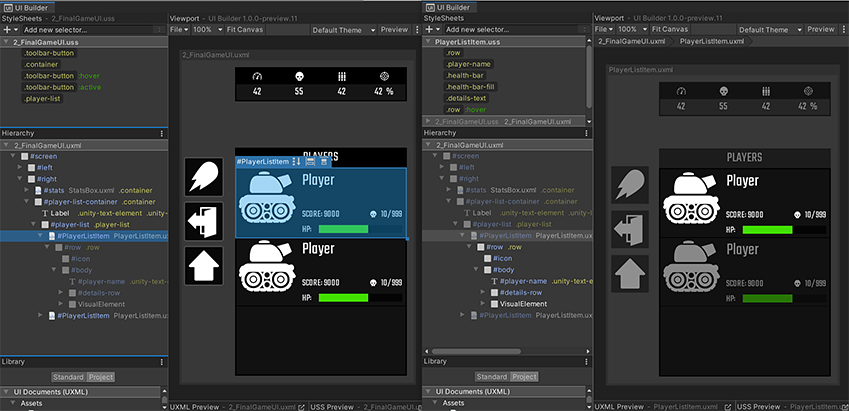Click the exit door arrow icon in left viewport
849x411 pixels.
204,221
